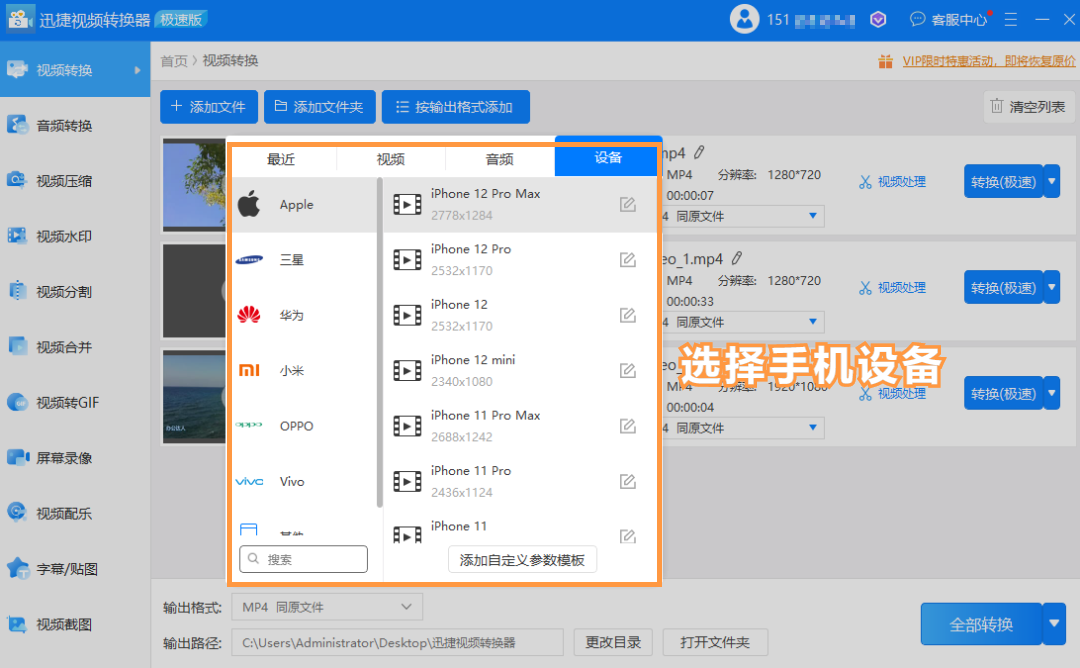
Task: Open 视频截图 in the sidebar
Action: point(74,624)
